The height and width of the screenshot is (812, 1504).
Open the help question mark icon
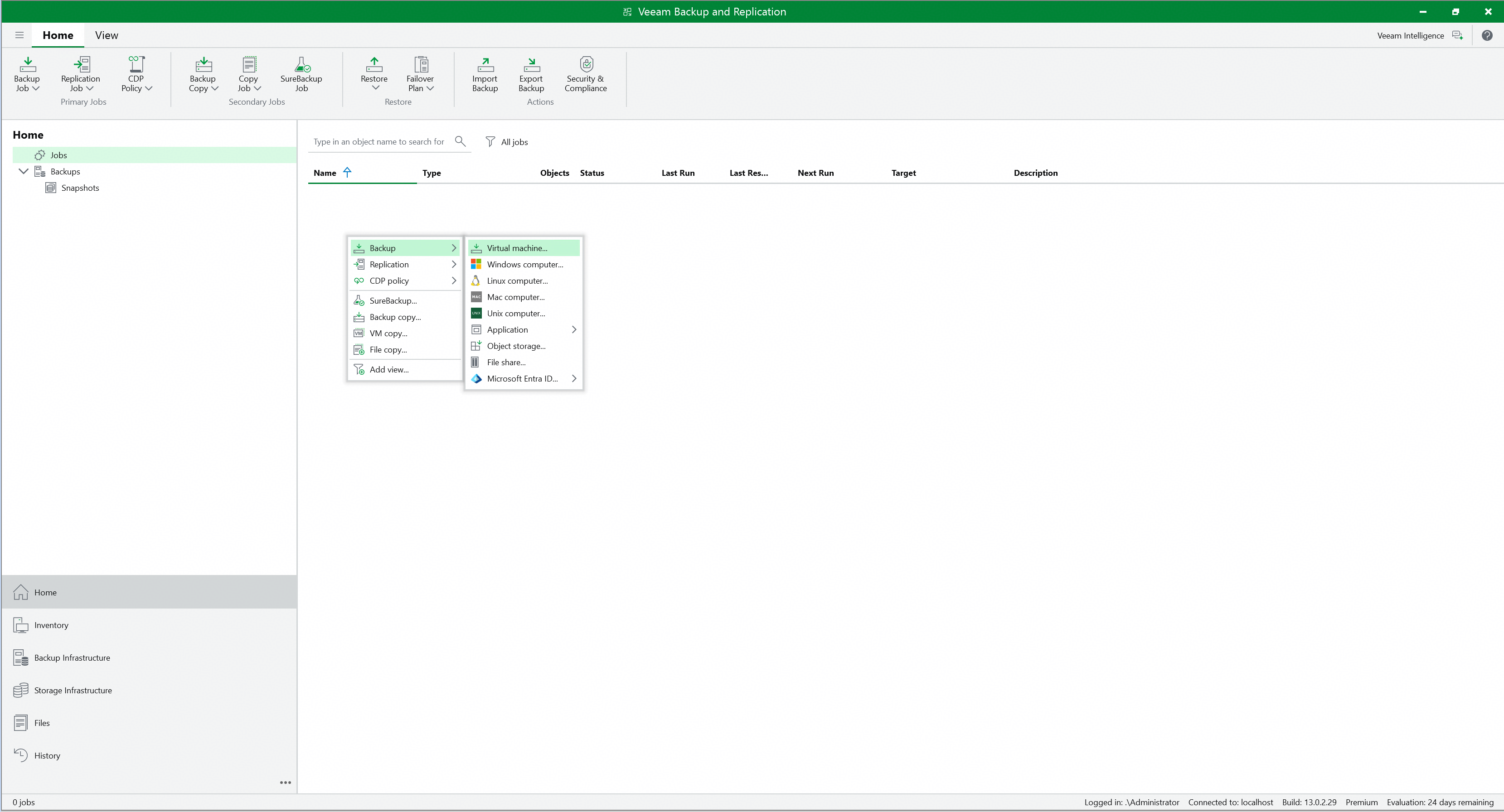tap(1487, 36)
